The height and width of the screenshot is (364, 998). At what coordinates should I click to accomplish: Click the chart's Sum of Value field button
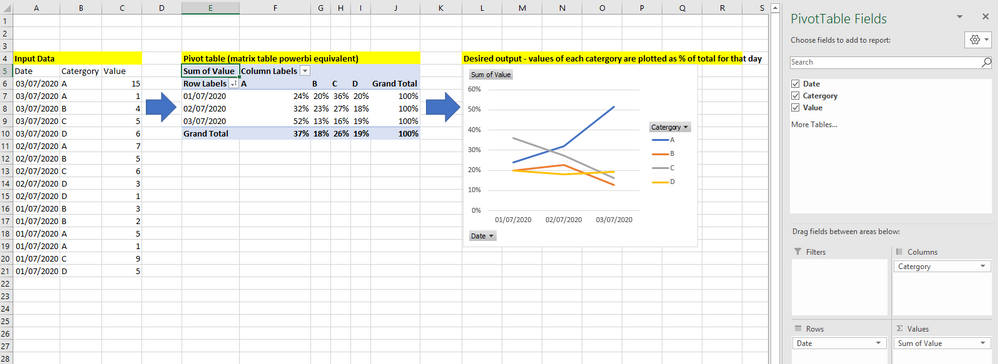point(491,74)
